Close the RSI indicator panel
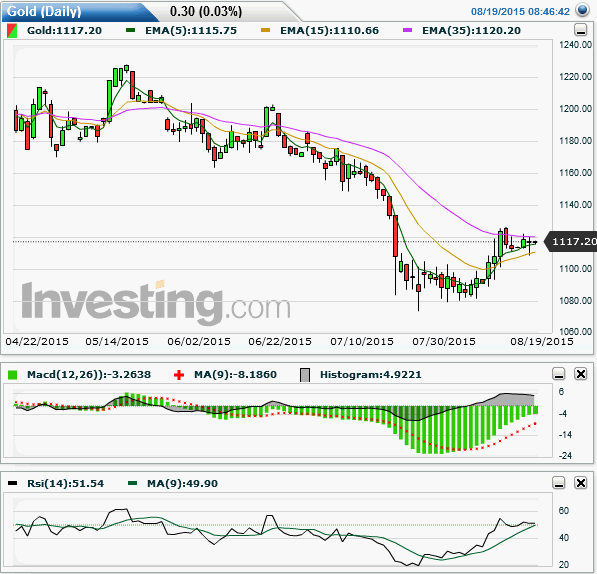 pos(581,483)
